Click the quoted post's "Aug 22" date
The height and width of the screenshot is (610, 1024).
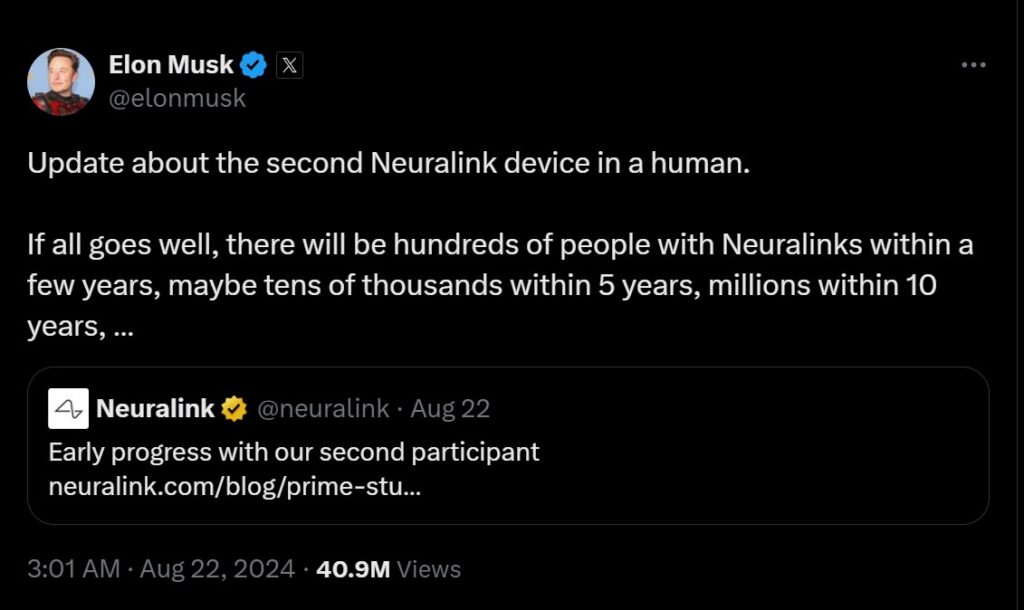click(450, 408)
